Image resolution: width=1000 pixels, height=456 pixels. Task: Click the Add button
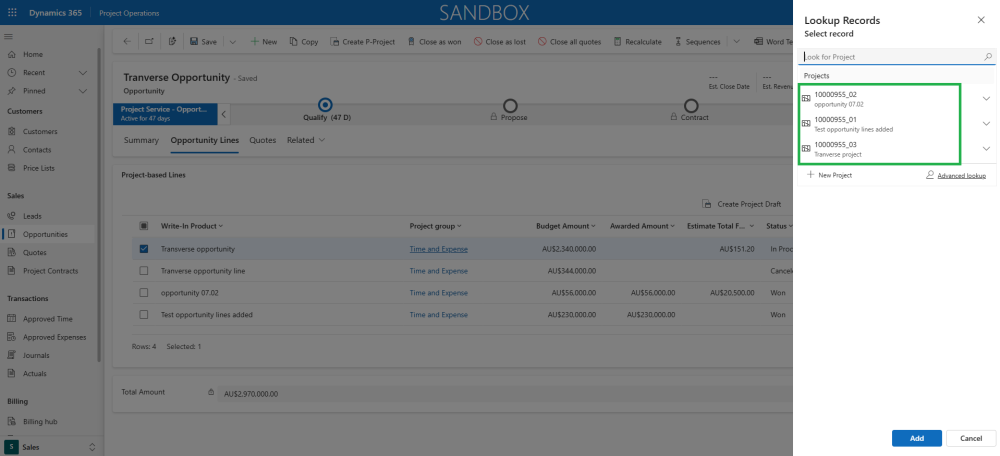coord(916,438)
